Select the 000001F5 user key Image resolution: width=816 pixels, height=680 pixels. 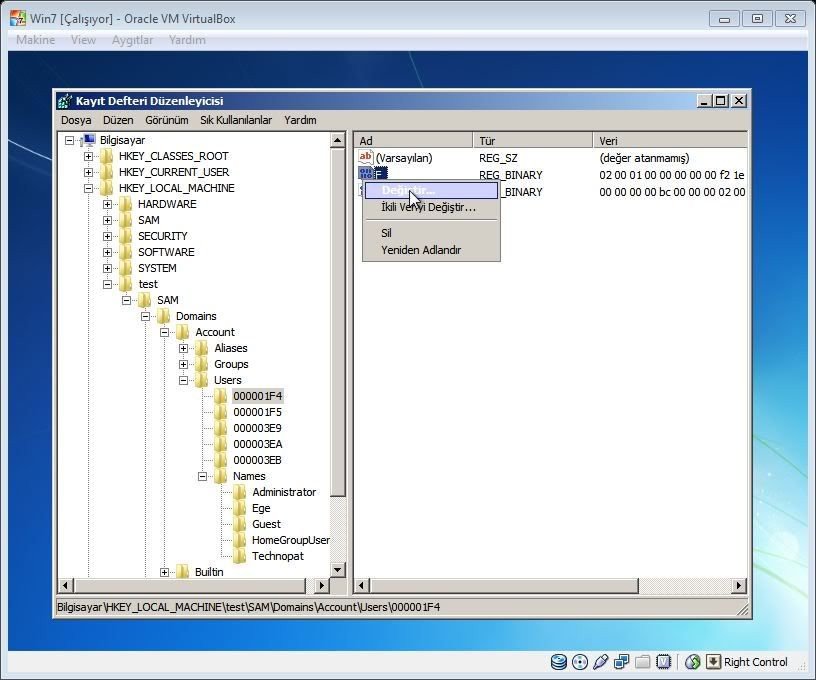pos(257,412)
